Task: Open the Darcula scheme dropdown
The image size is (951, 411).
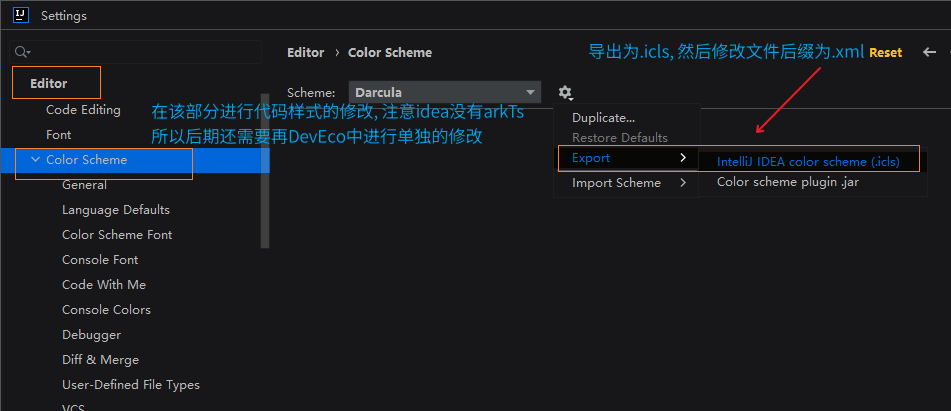Action: click(x=445, y=93)
